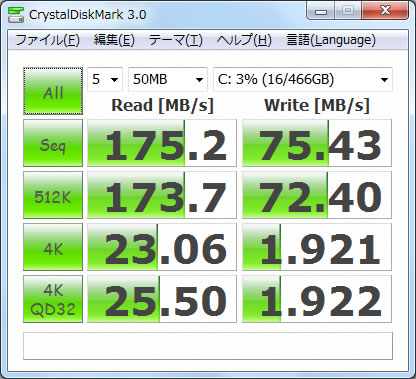Open the drive selection dropdown C: 3%
The width and height of the screenshot is (416, 379).
[303, 79]
